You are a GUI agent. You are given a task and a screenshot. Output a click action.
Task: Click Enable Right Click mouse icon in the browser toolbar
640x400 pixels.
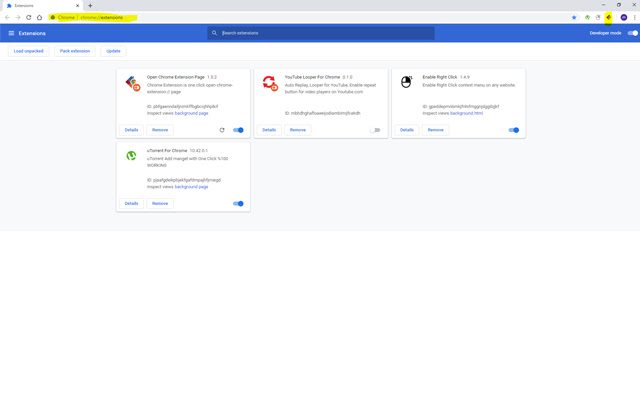[x=598, y=17]
